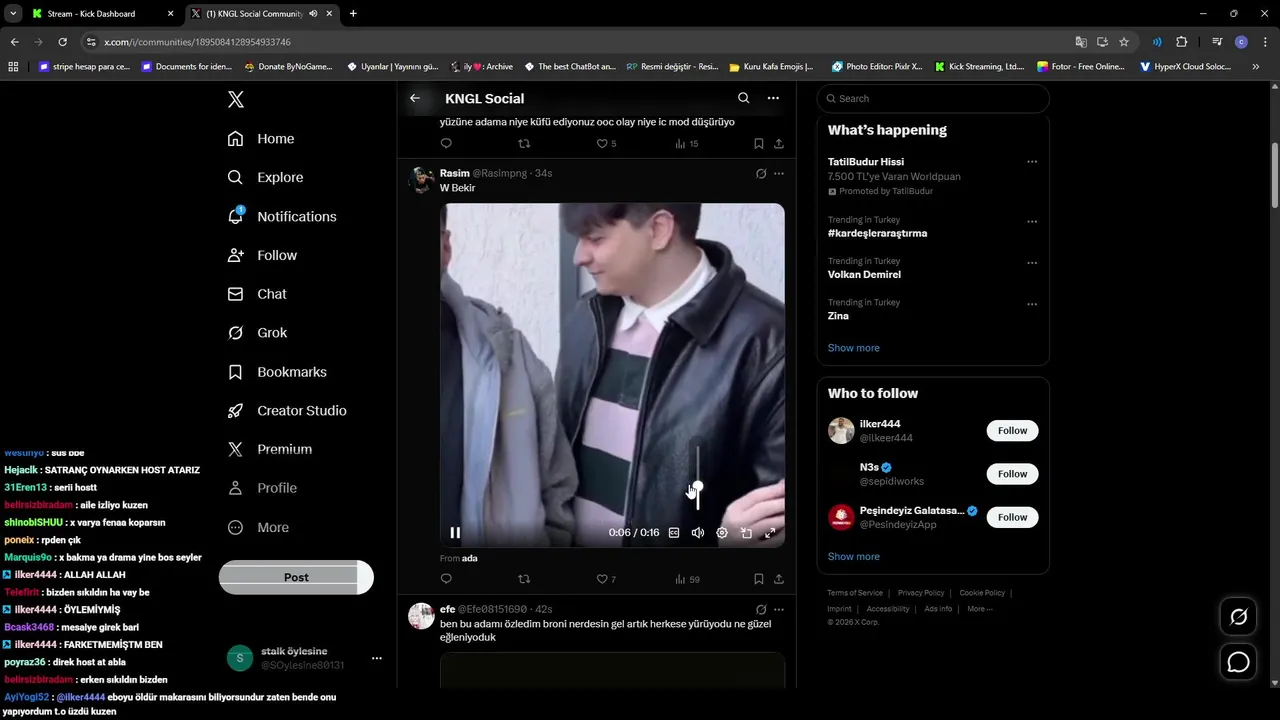Repost Rasim's W Bekir post
Image resolution: width=1280 pixels, height=720 pixels.
tap(524, 578)
